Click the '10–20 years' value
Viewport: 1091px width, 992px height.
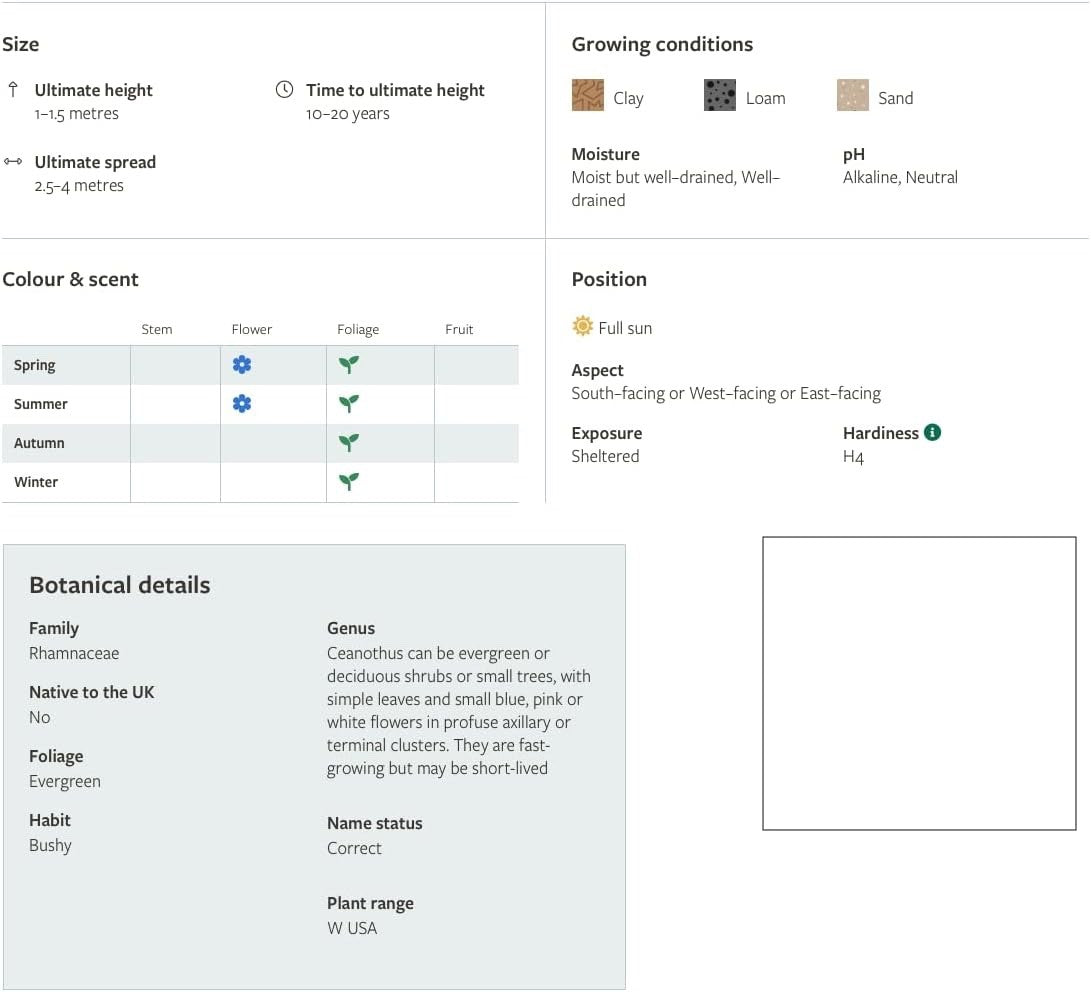point(348,114)
